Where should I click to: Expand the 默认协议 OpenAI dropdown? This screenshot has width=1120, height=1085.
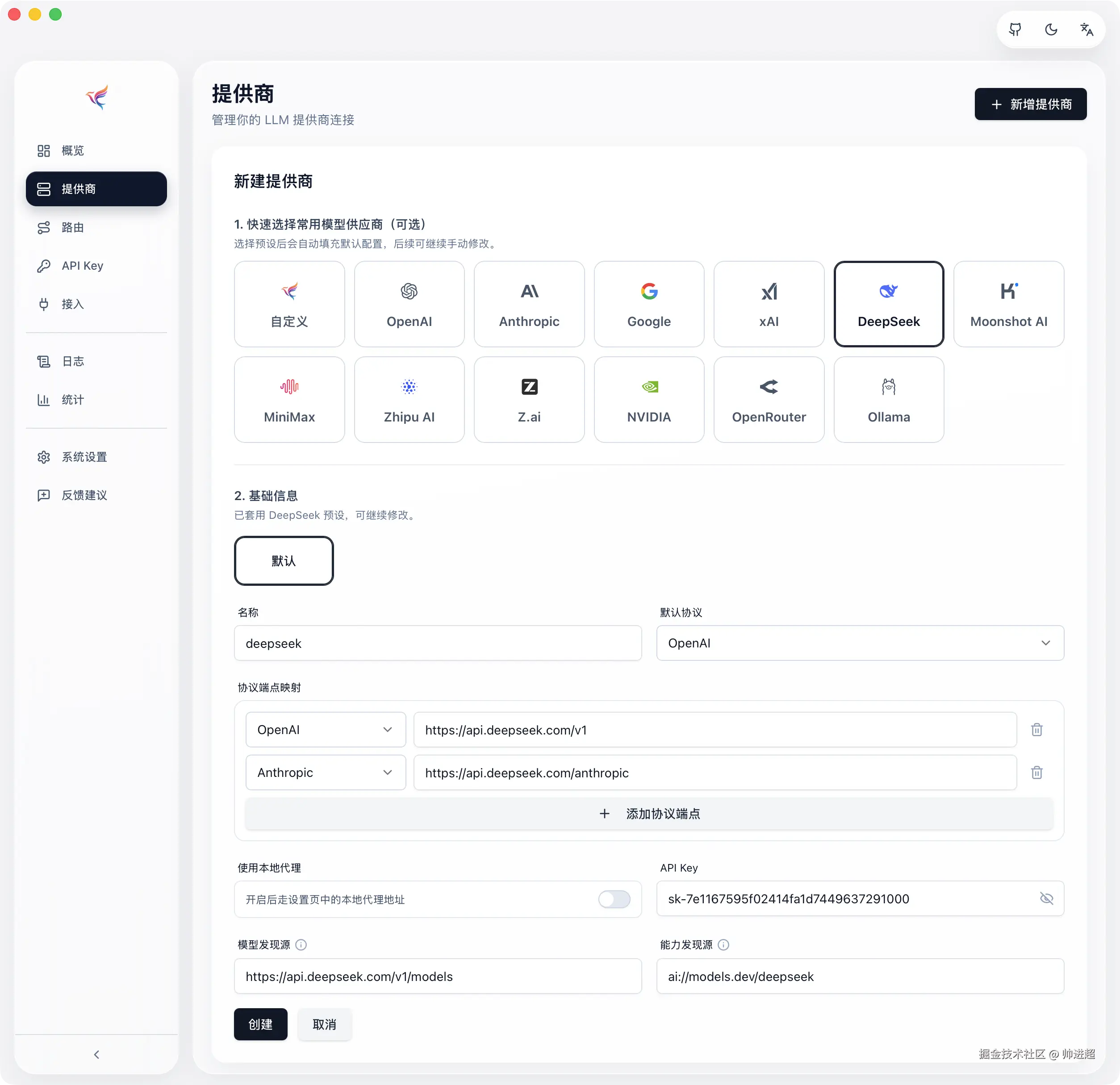(x=860, y=643)
